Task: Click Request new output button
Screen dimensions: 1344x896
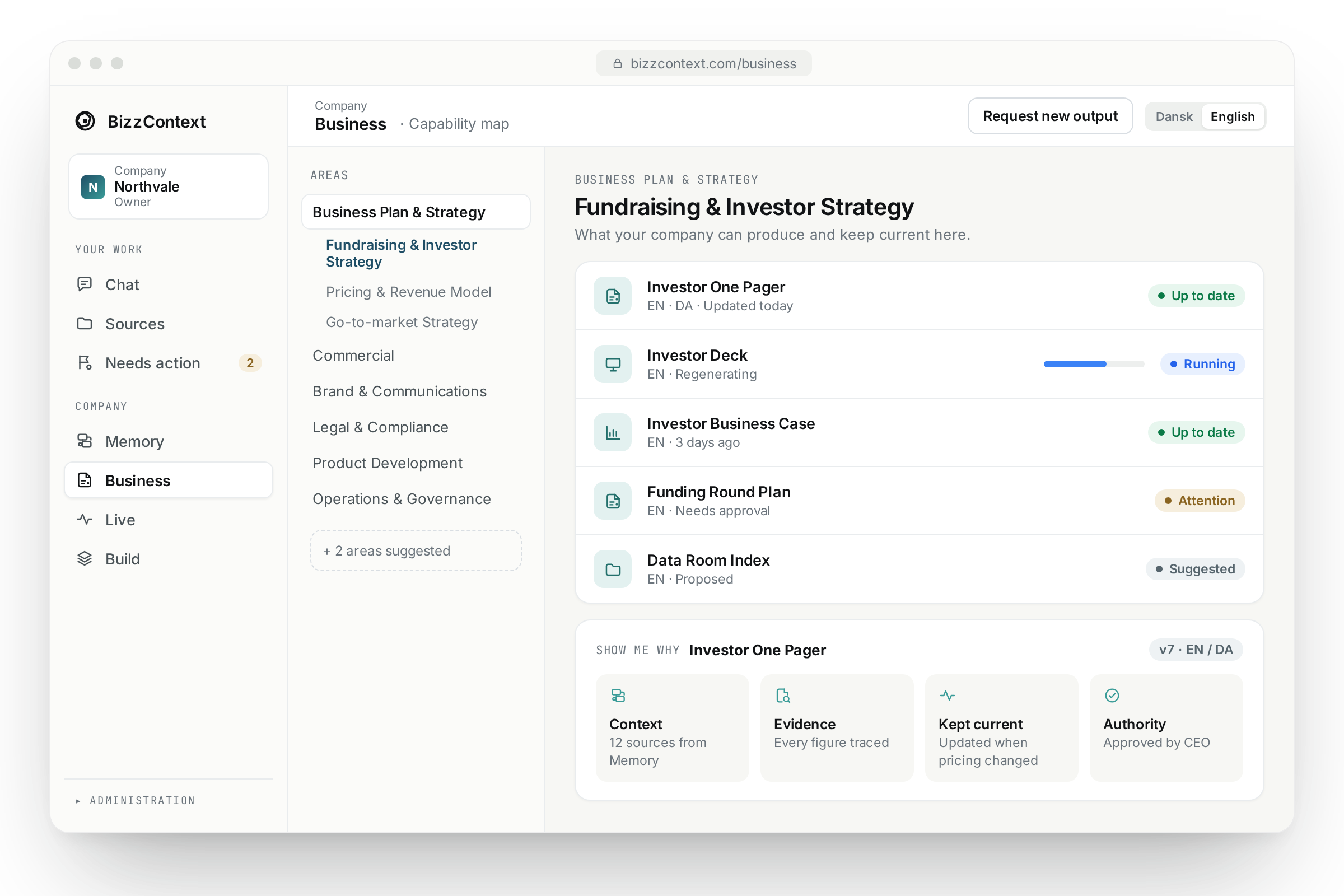Action: [1049, 116]
